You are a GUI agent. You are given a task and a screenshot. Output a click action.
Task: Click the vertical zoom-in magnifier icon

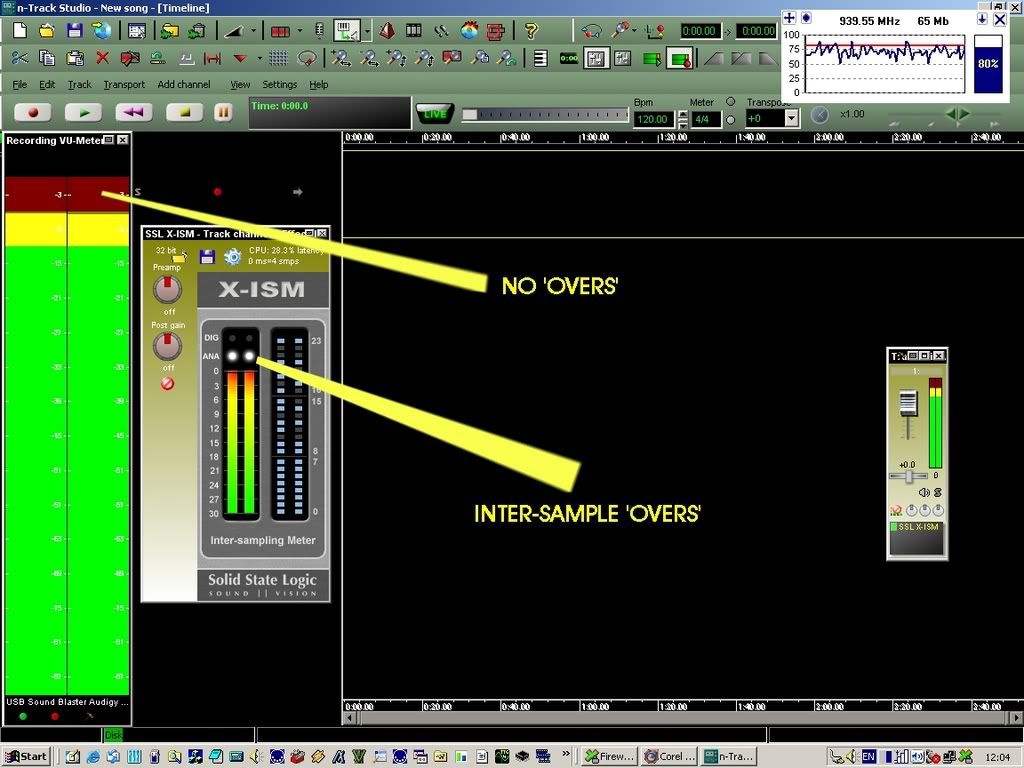[x=396, y=59]
